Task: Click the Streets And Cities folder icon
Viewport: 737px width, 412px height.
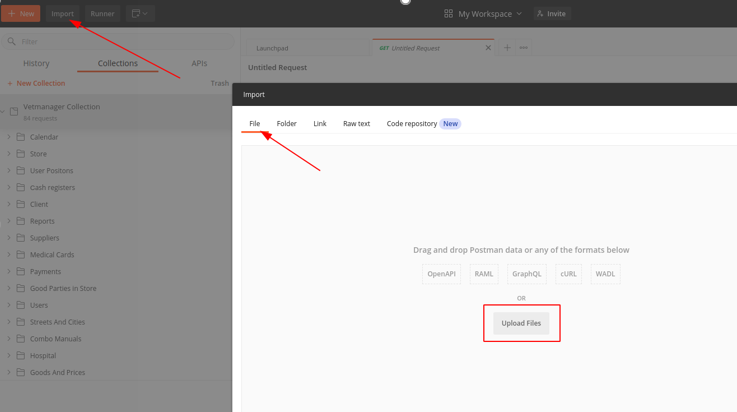Action: (x=21, y=322)
